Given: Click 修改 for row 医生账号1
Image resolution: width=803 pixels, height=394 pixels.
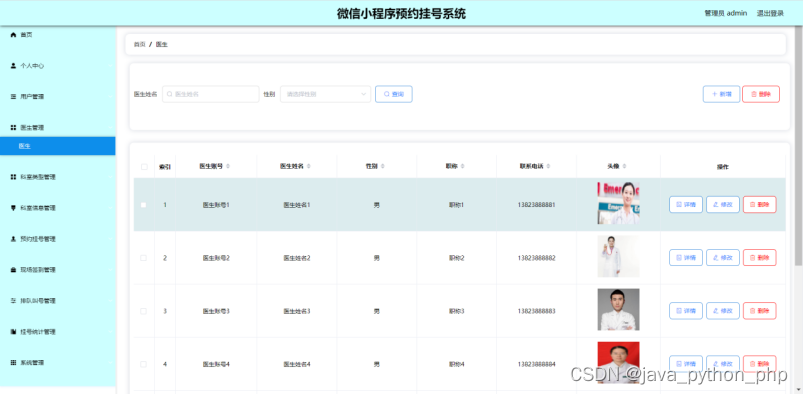Looking at the screenshot, I should (723, 204).
